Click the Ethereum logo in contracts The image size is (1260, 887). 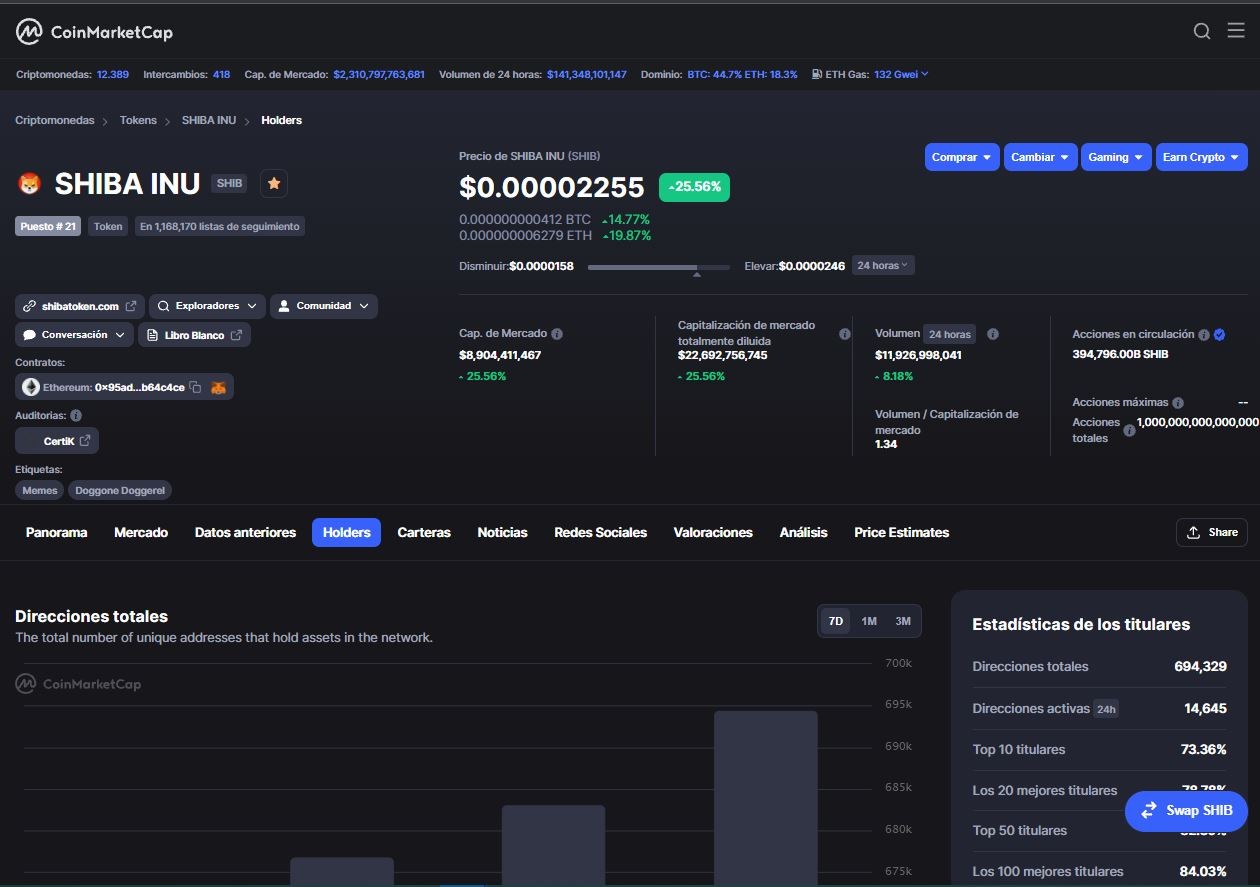[x=31, y=387]
